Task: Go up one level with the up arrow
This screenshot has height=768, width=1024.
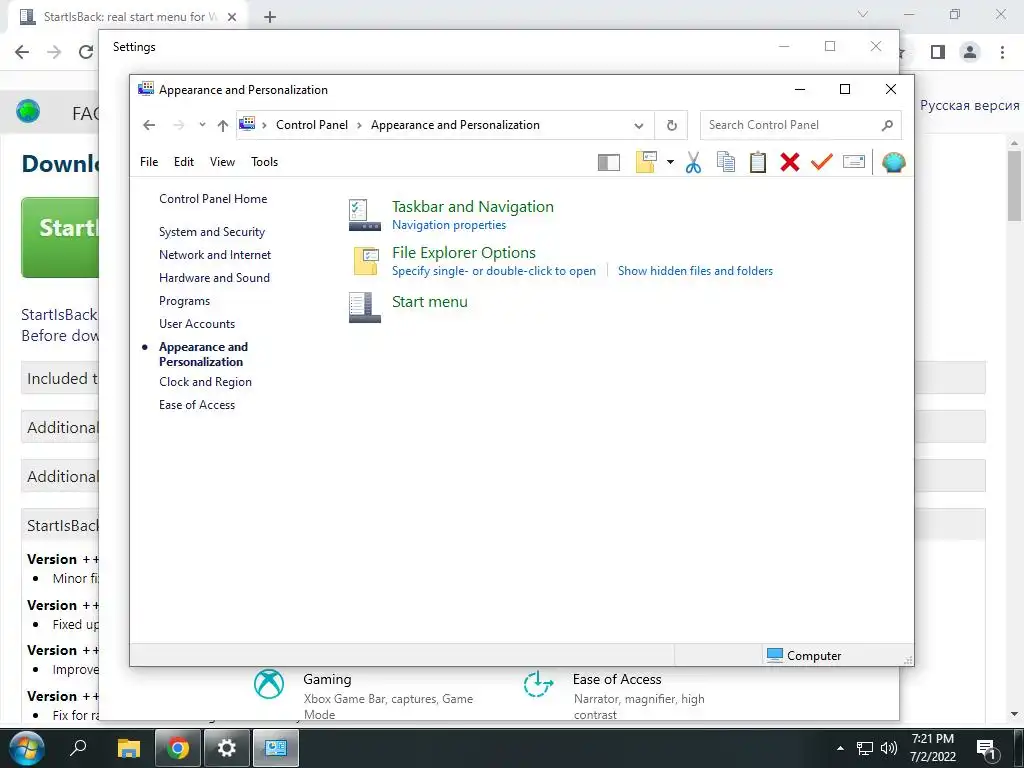Action: (x=223, y=125)
